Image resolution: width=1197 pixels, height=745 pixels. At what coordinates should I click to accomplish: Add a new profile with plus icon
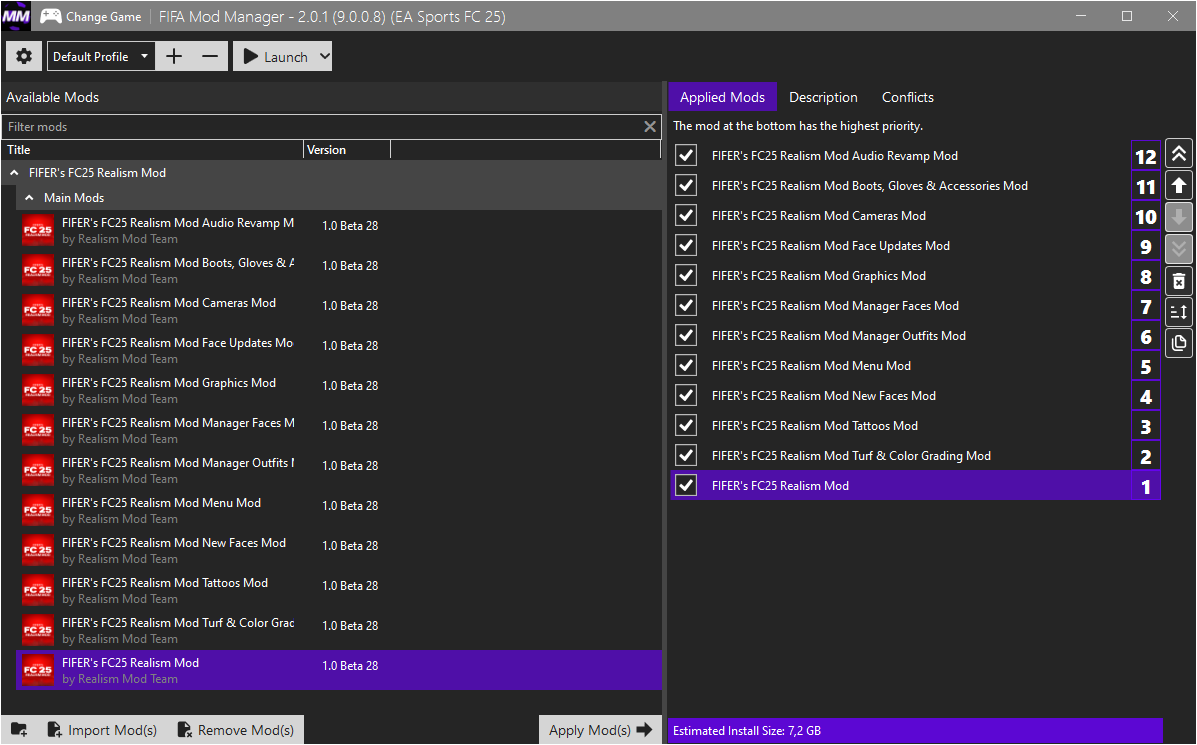click(x=174, y=57)
